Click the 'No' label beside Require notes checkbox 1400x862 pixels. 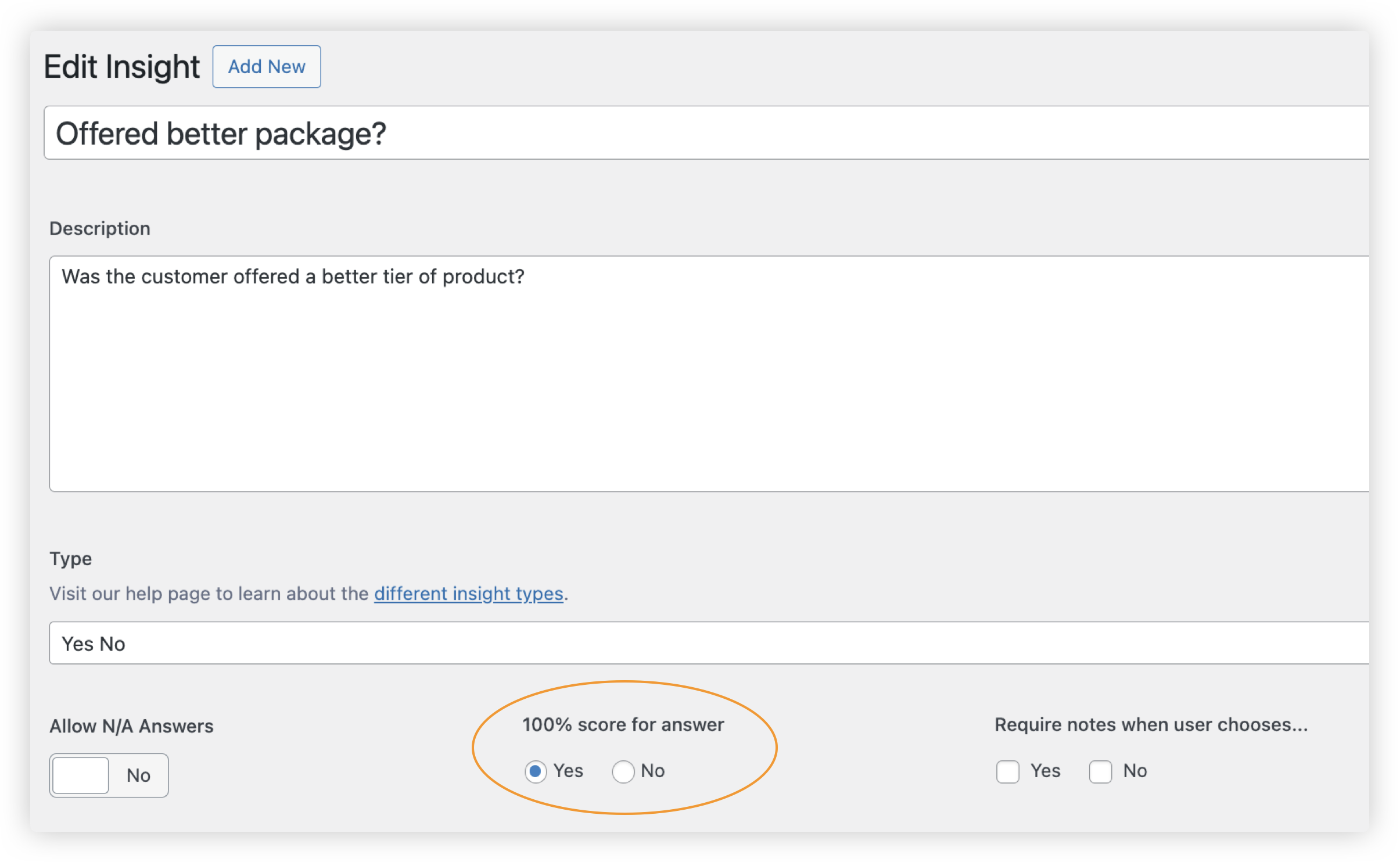point(1135,771)
